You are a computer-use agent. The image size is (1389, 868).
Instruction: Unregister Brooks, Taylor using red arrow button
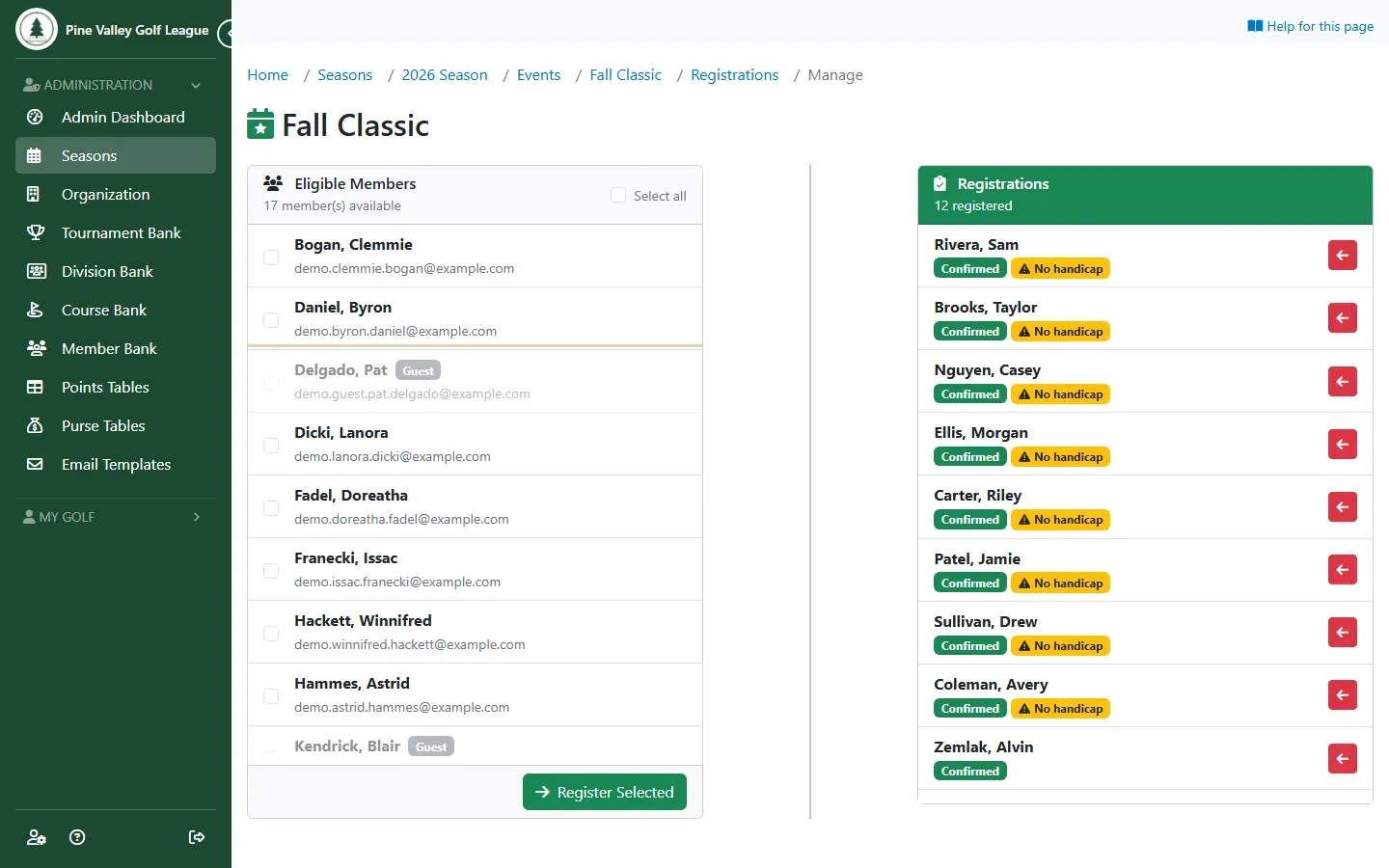pyautogui.click(x=1343, y=318)
